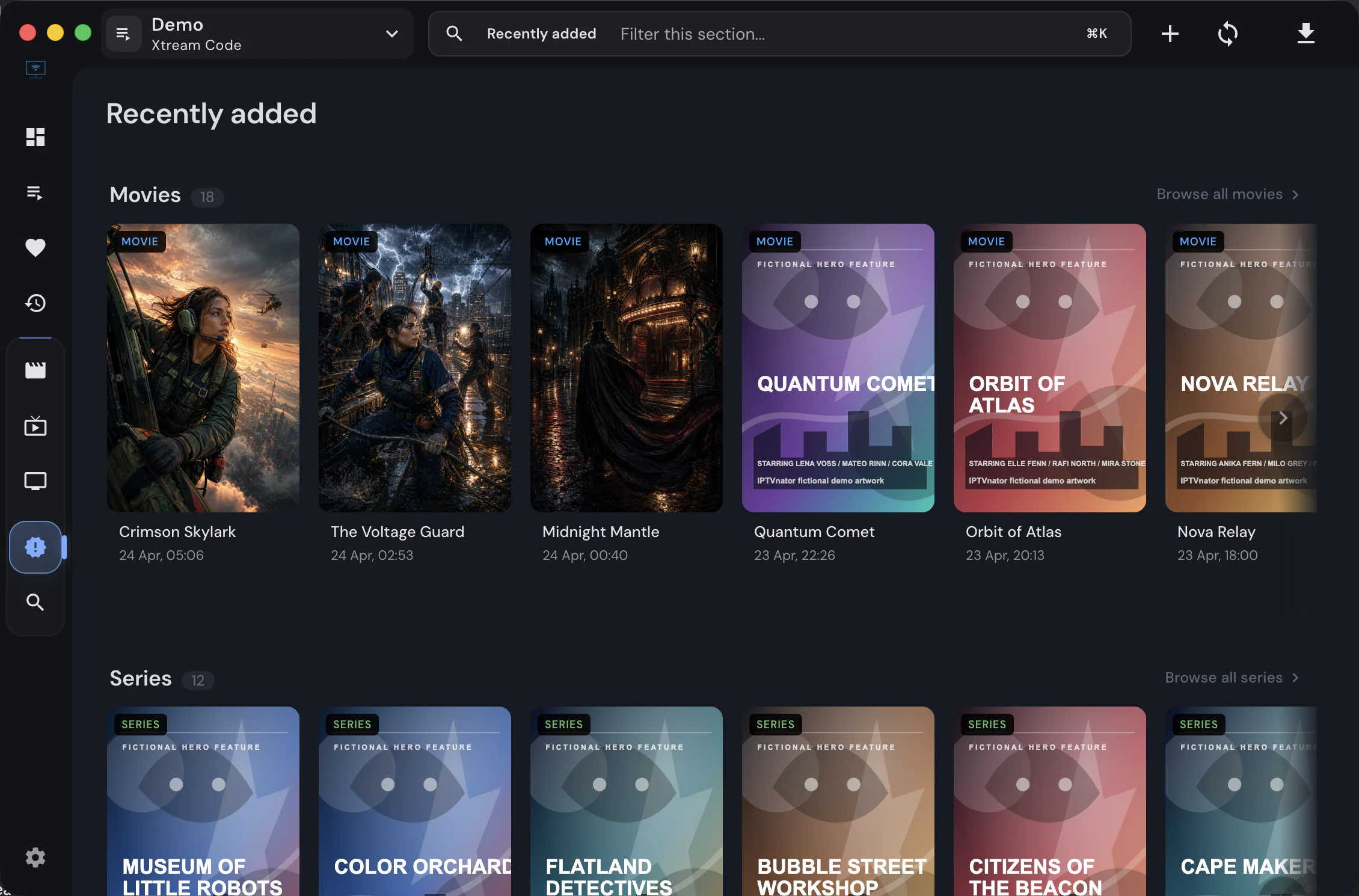1359x896 pixels.
Task: Click the Movies count badge 18
Action: 207,197
